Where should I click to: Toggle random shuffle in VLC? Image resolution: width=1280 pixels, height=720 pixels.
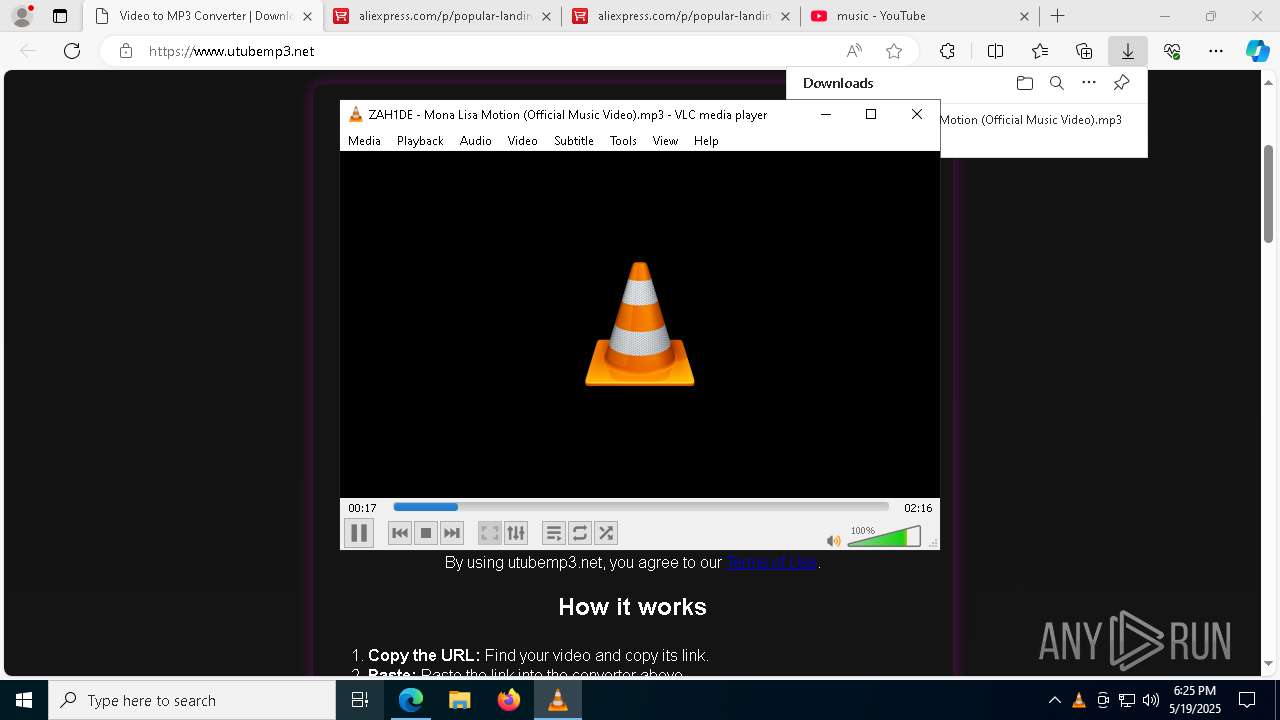[606, 533]
